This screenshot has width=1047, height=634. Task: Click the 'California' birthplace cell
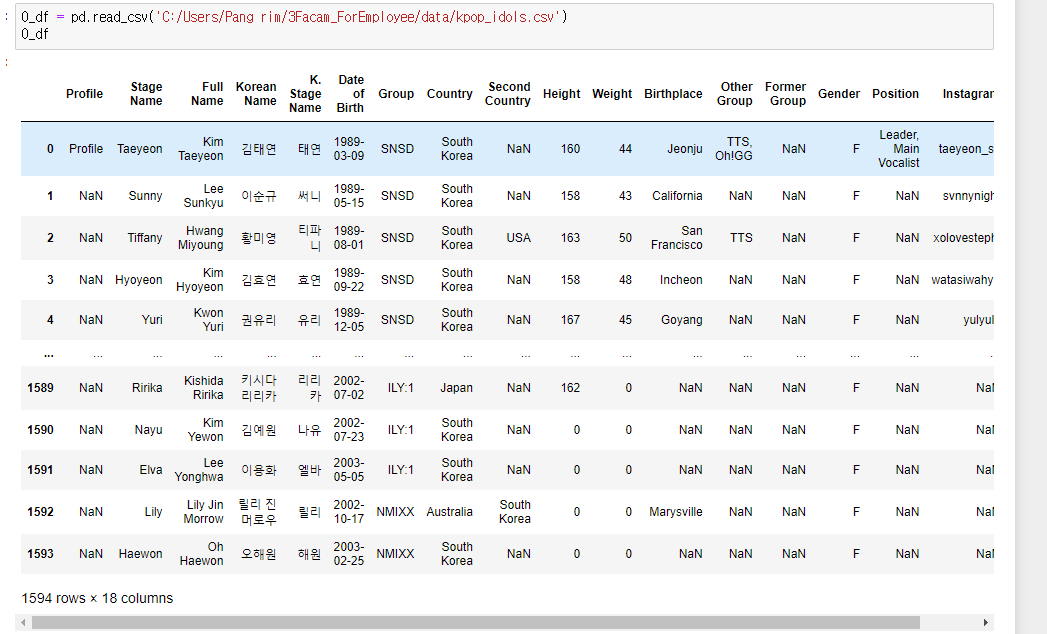677,196
